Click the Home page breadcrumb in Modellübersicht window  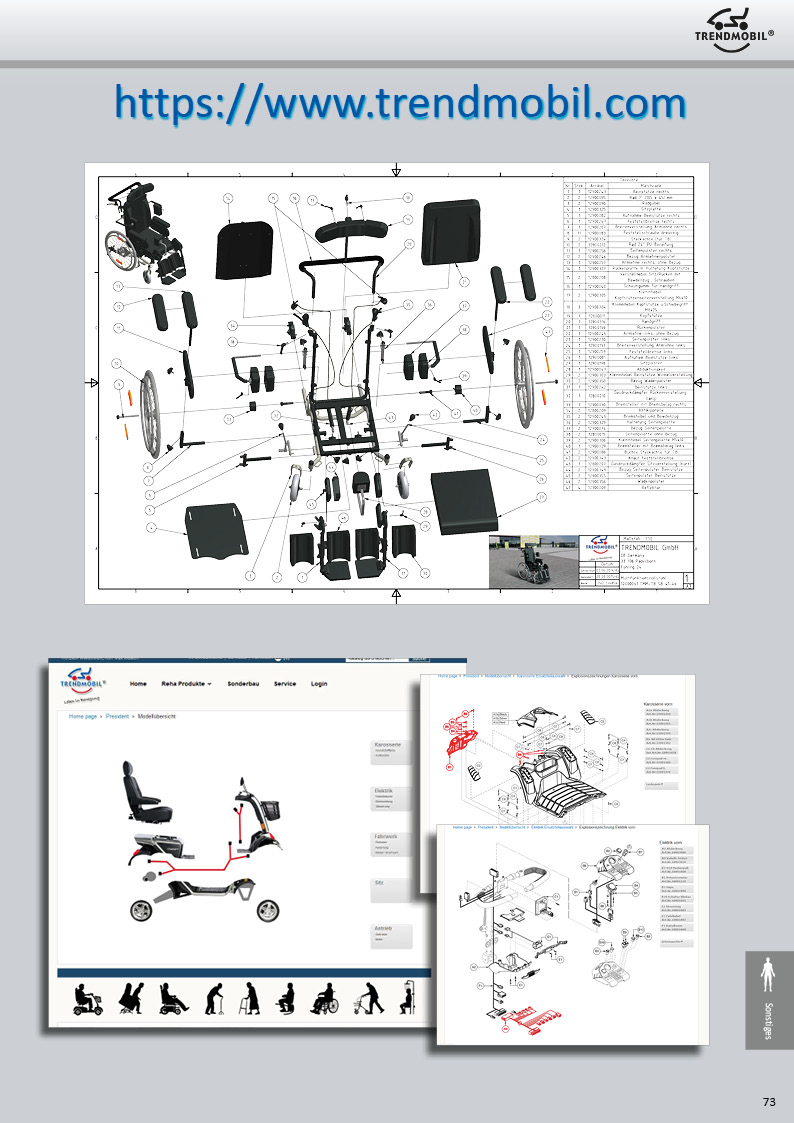coord(83,716)
